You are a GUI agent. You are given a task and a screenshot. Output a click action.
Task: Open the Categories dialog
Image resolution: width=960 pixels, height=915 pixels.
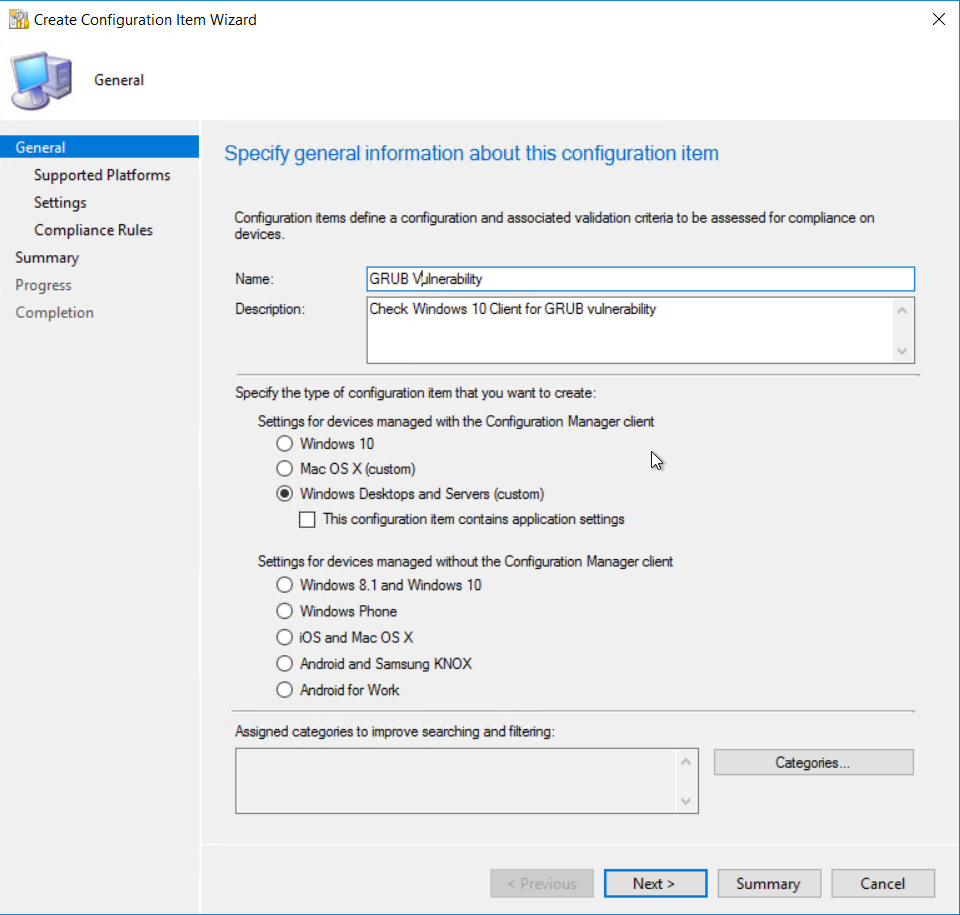click(813, 762)
